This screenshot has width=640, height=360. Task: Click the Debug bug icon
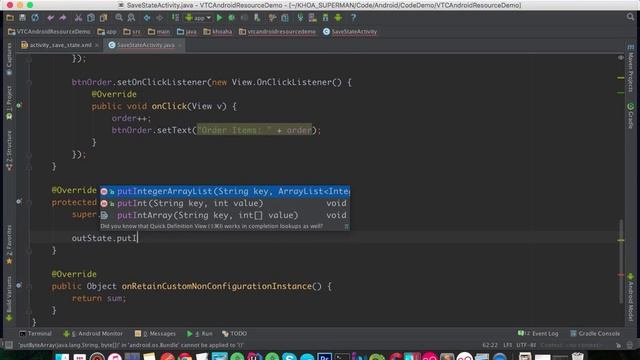231,18
